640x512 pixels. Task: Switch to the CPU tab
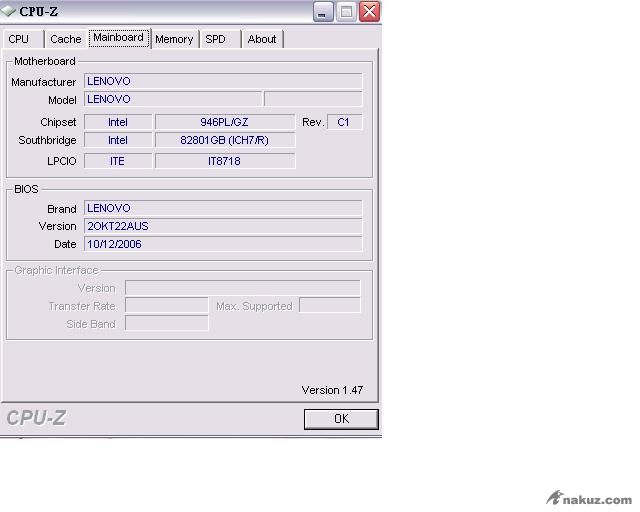(23, 39)
